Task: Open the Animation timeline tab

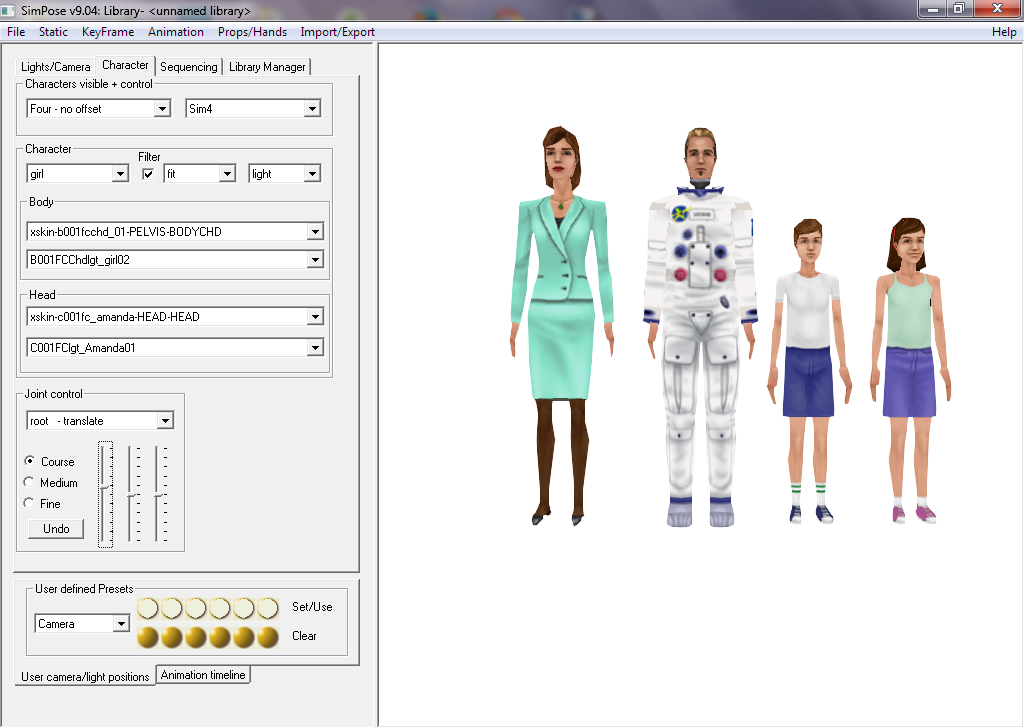Action: (203, 675)
